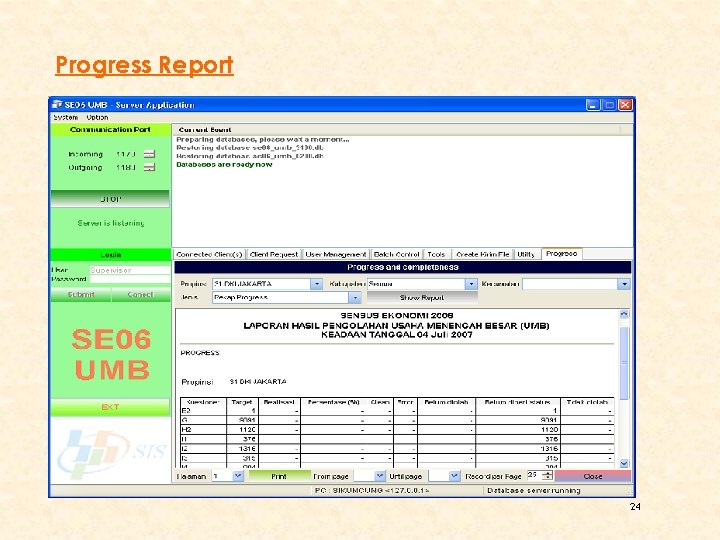Click the green EXIT button
Viewport: 720px width, 540px height.
[x=110, y=407]
